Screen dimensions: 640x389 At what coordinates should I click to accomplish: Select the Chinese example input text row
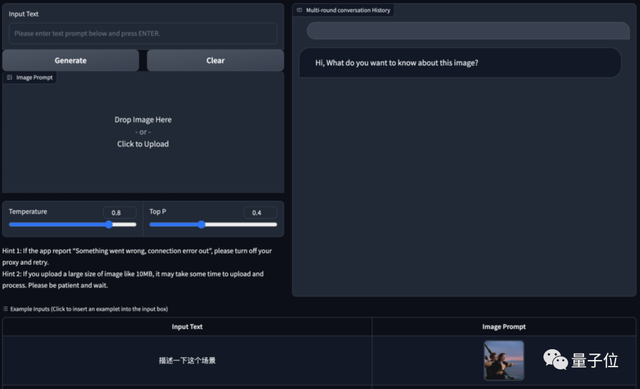187,360
